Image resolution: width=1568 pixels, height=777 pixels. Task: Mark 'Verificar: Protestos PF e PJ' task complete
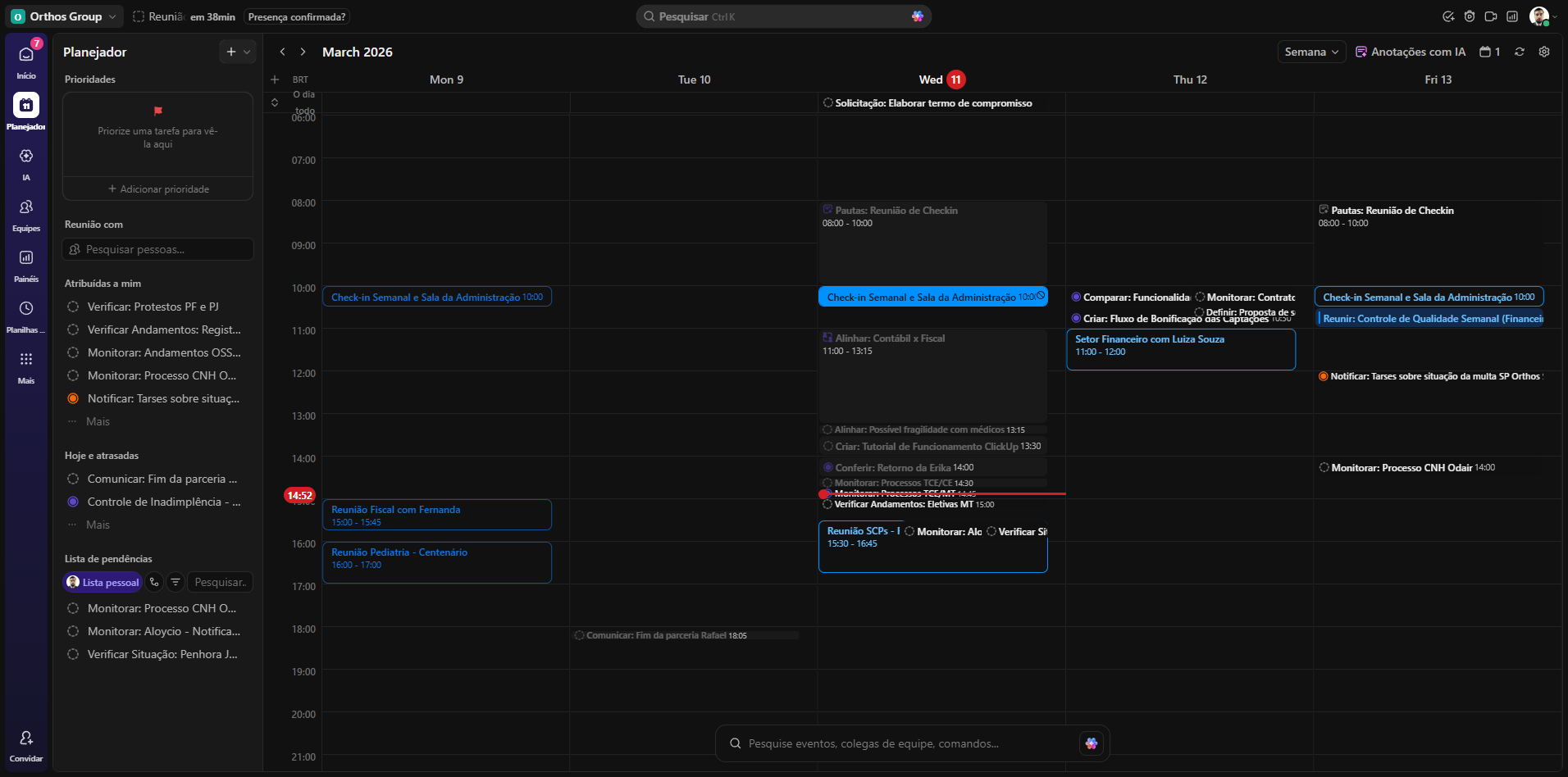(x=73, y=307)
